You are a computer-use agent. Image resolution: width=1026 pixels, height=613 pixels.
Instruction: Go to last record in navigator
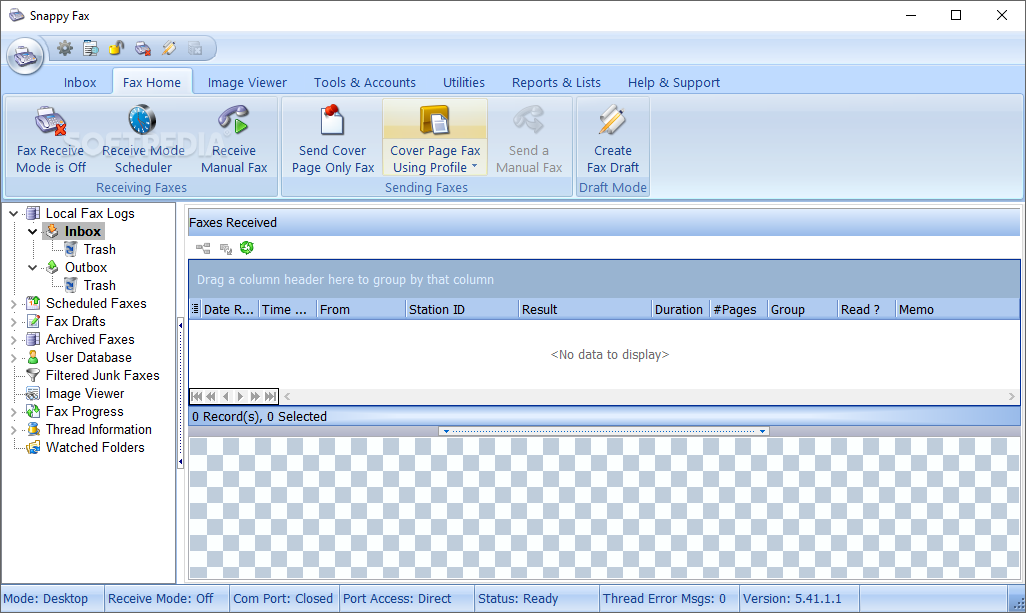click(x=270, y=396)
